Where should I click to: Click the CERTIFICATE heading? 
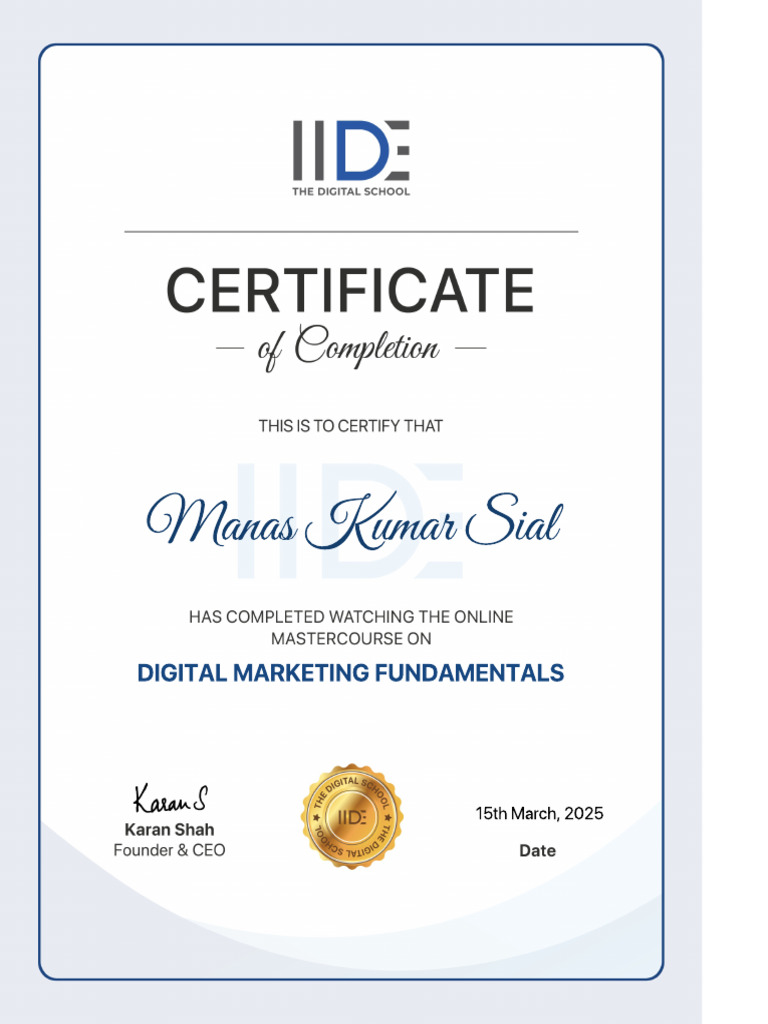coord(350,290)
